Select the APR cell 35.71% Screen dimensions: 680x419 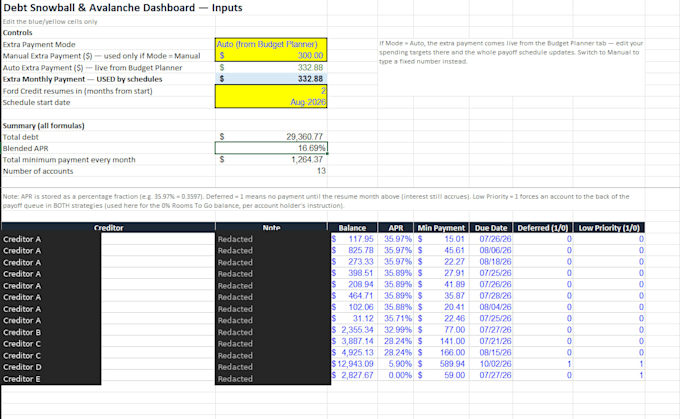coord(396,318)
